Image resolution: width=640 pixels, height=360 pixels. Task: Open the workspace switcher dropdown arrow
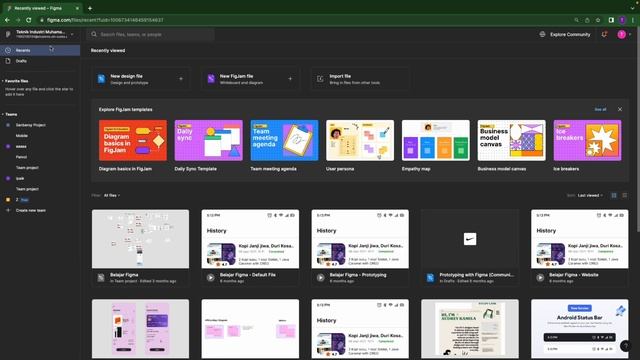(72, 34)
